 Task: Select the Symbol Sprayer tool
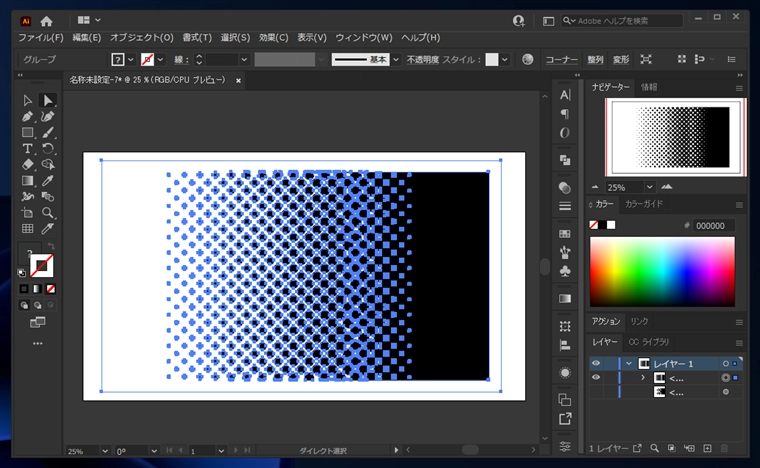tap(27, 197)
